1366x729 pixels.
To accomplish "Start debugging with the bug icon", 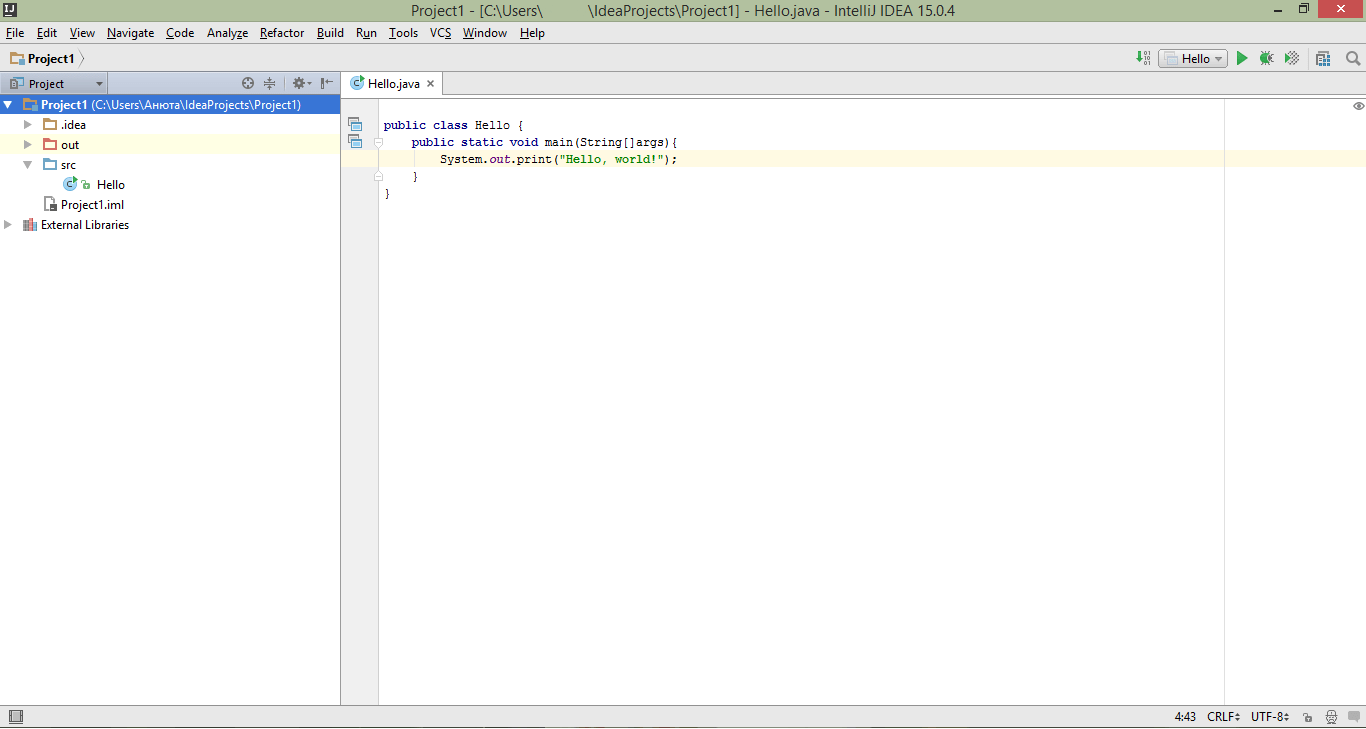I will pos(1267,58).
